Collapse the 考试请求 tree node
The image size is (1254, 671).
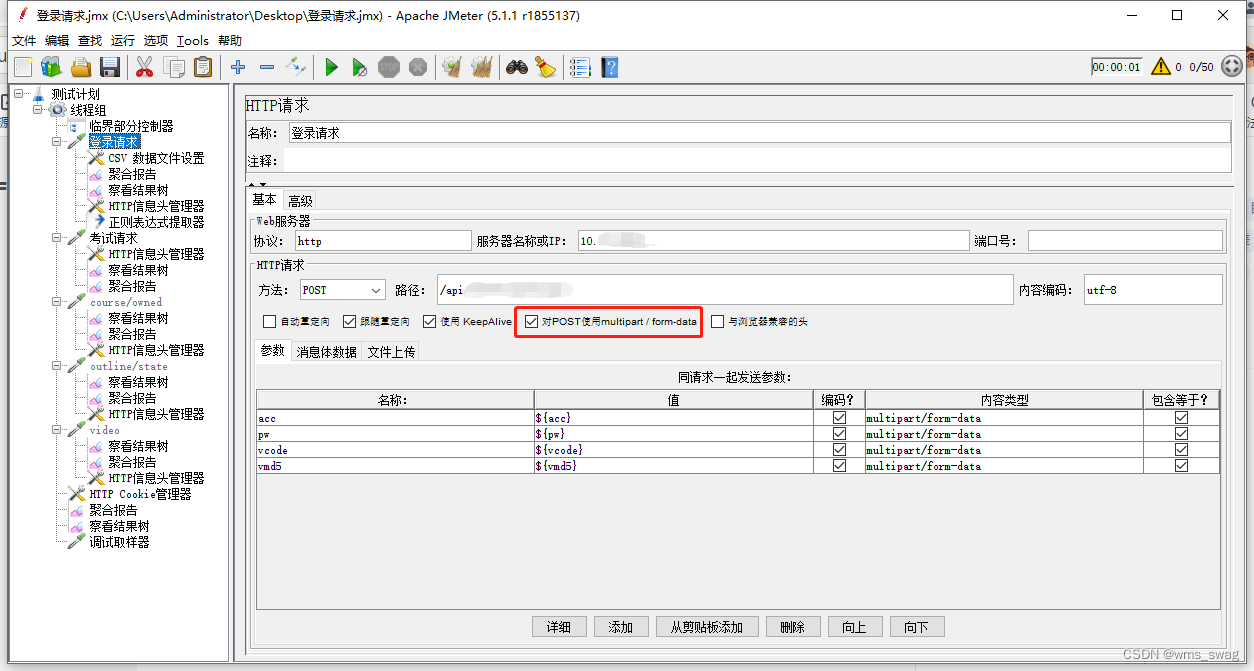(x=57, y=238)
